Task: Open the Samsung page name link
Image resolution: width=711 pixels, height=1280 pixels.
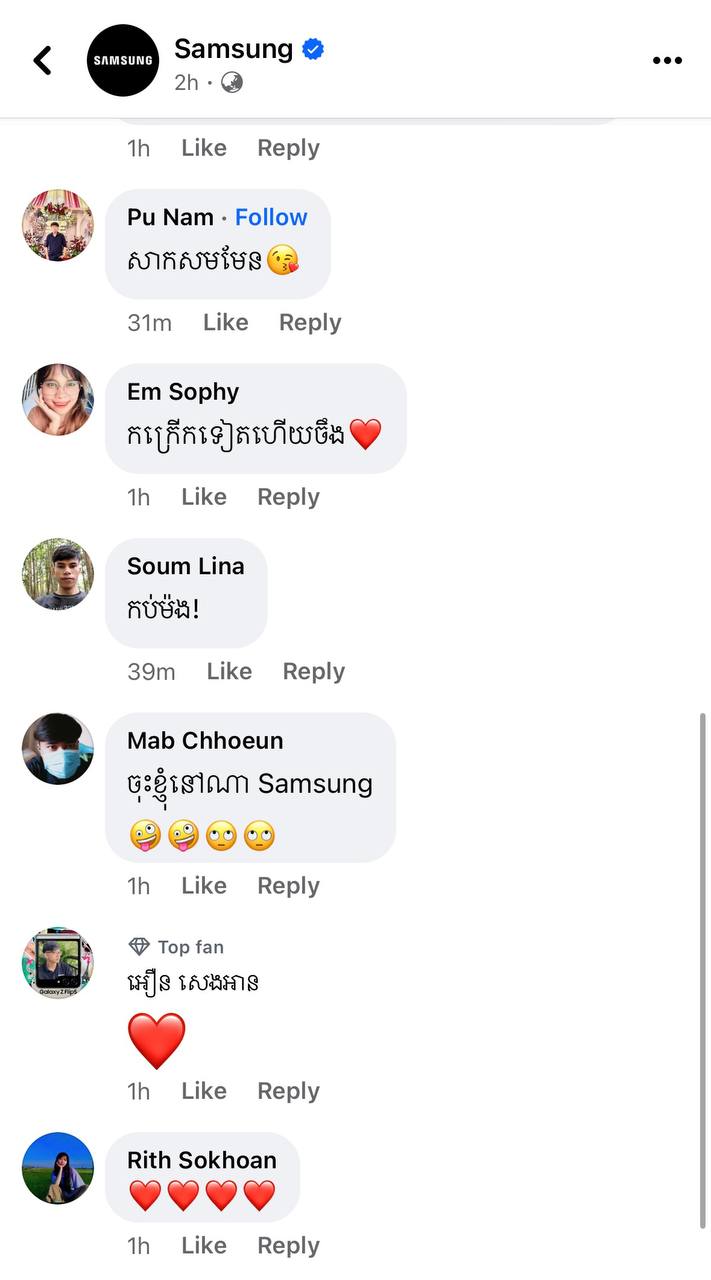Action: click(233, 48)
